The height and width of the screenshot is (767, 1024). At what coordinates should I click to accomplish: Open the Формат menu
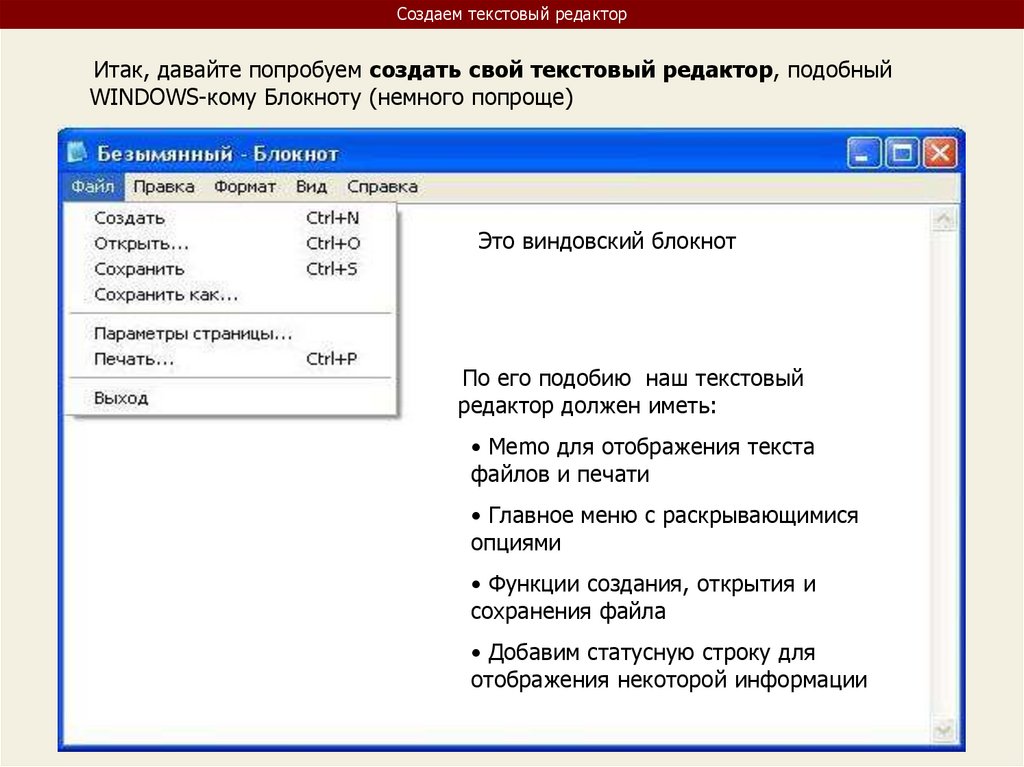tap(245, 187)
